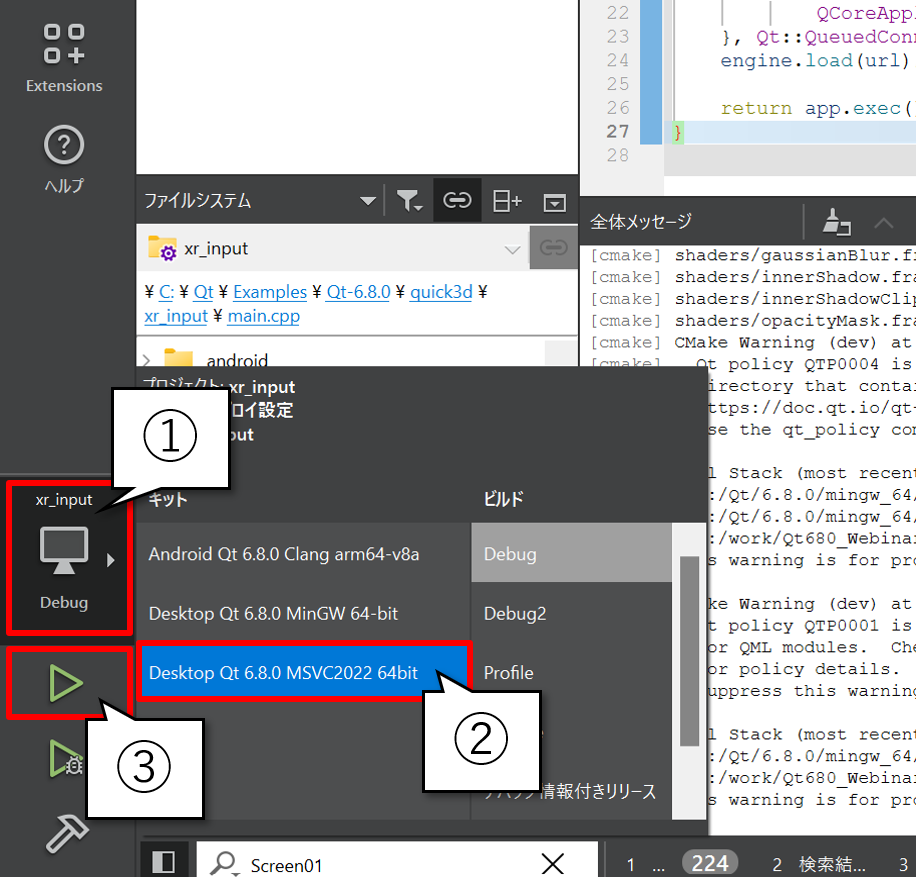Viewport: 916px width, 877px height.
Task: Choose the Profile build configuration
Action: click(x=509, y=673)
